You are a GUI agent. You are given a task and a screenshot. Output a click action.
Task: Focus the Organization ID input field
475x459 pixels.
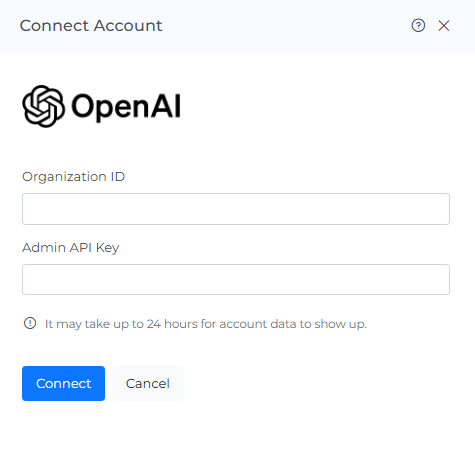(236, 209)
